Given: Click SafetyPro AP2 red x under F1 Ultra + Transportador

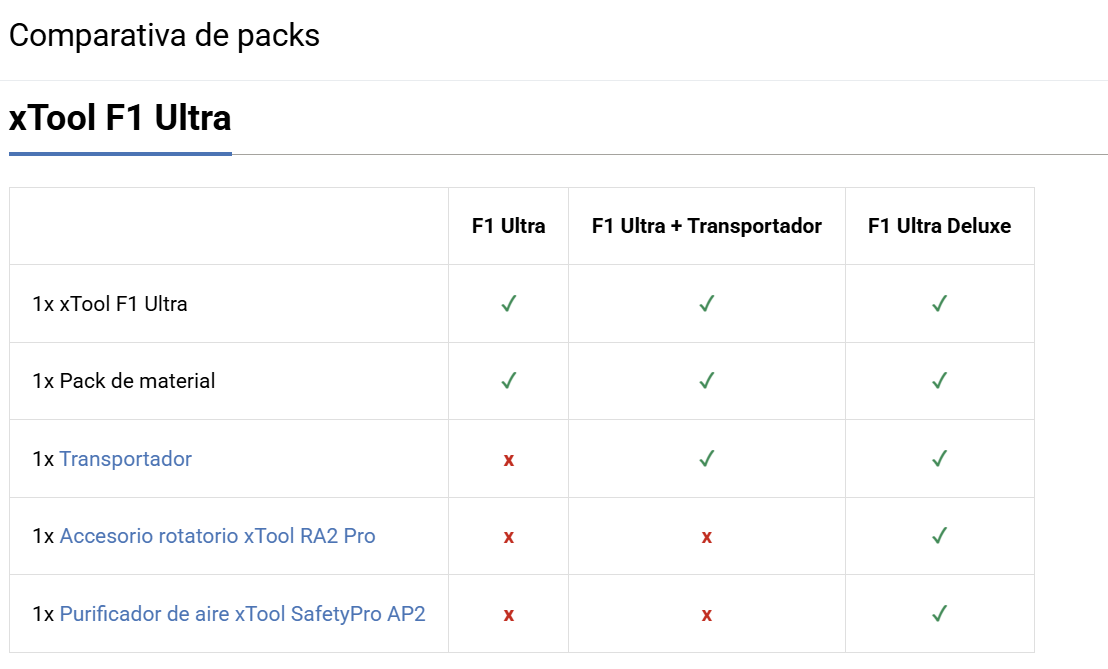Looking at the screenshot, I should click(x=707, y=615).
